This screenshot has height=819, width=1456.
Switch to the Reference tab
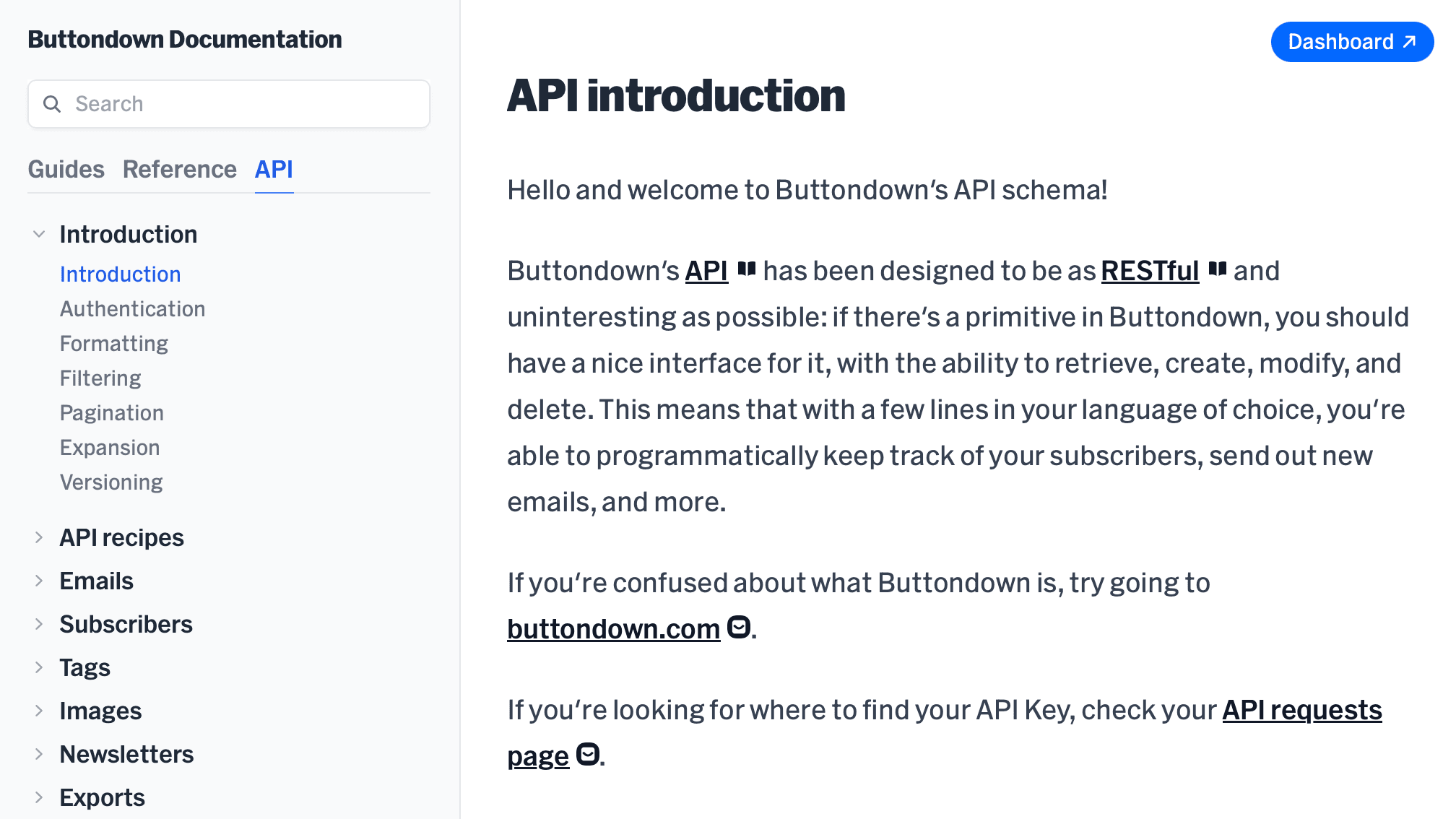pyautogui.click(x=180, y=169)
